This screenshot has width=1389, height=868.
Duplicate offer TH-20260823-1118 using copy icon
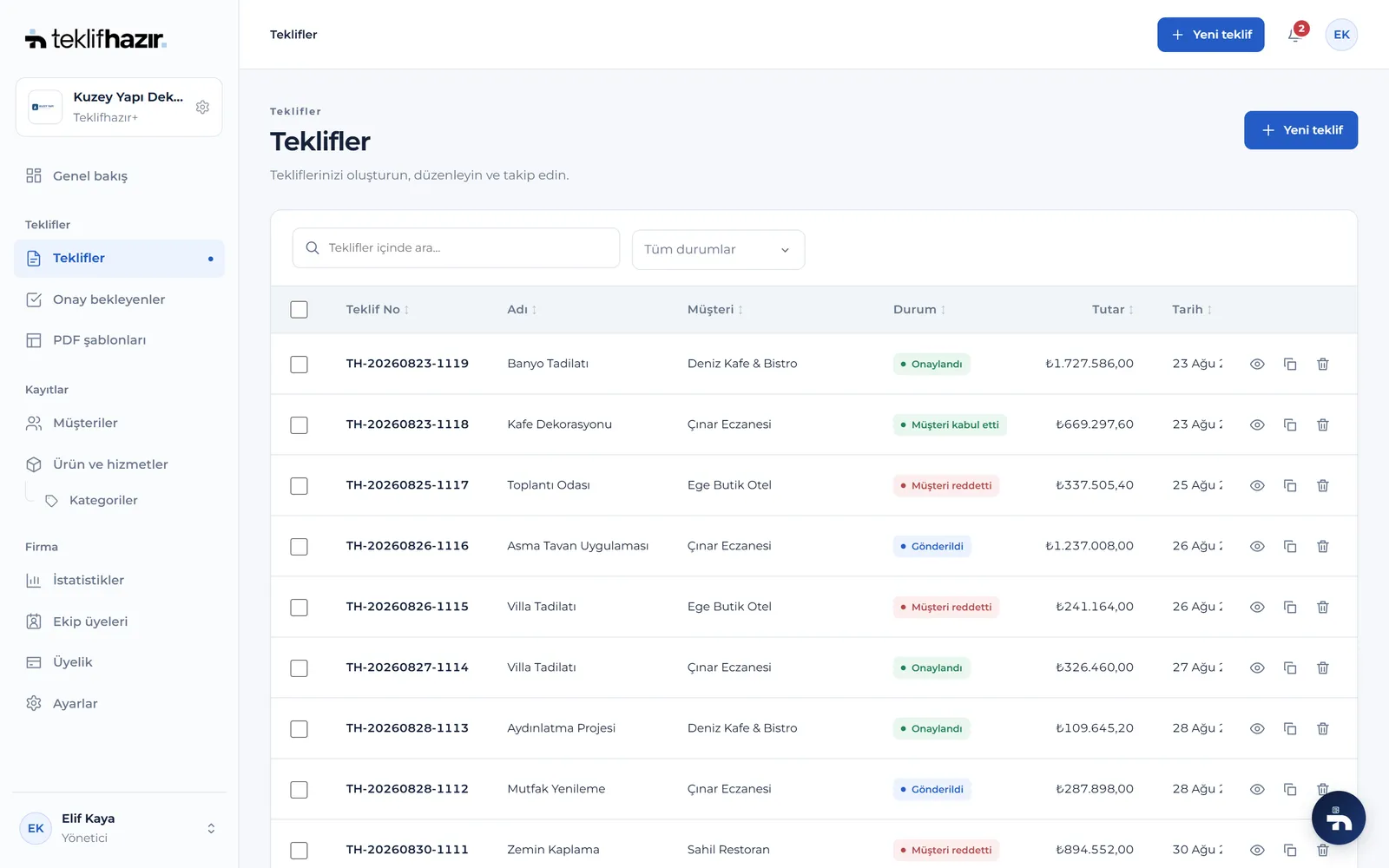point(1290,424)
